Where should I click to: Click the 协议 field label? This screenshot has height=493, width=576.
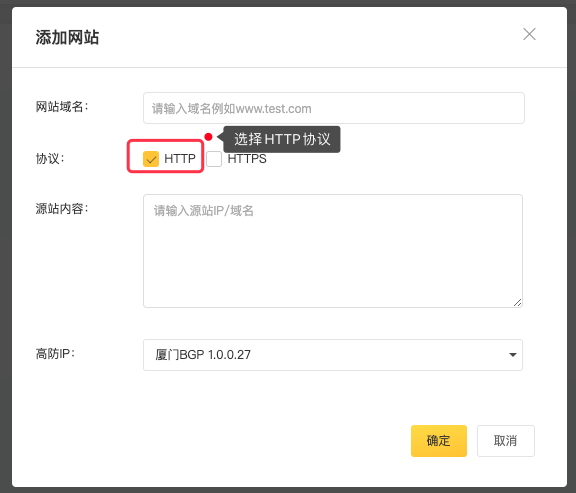click(50, 159)
